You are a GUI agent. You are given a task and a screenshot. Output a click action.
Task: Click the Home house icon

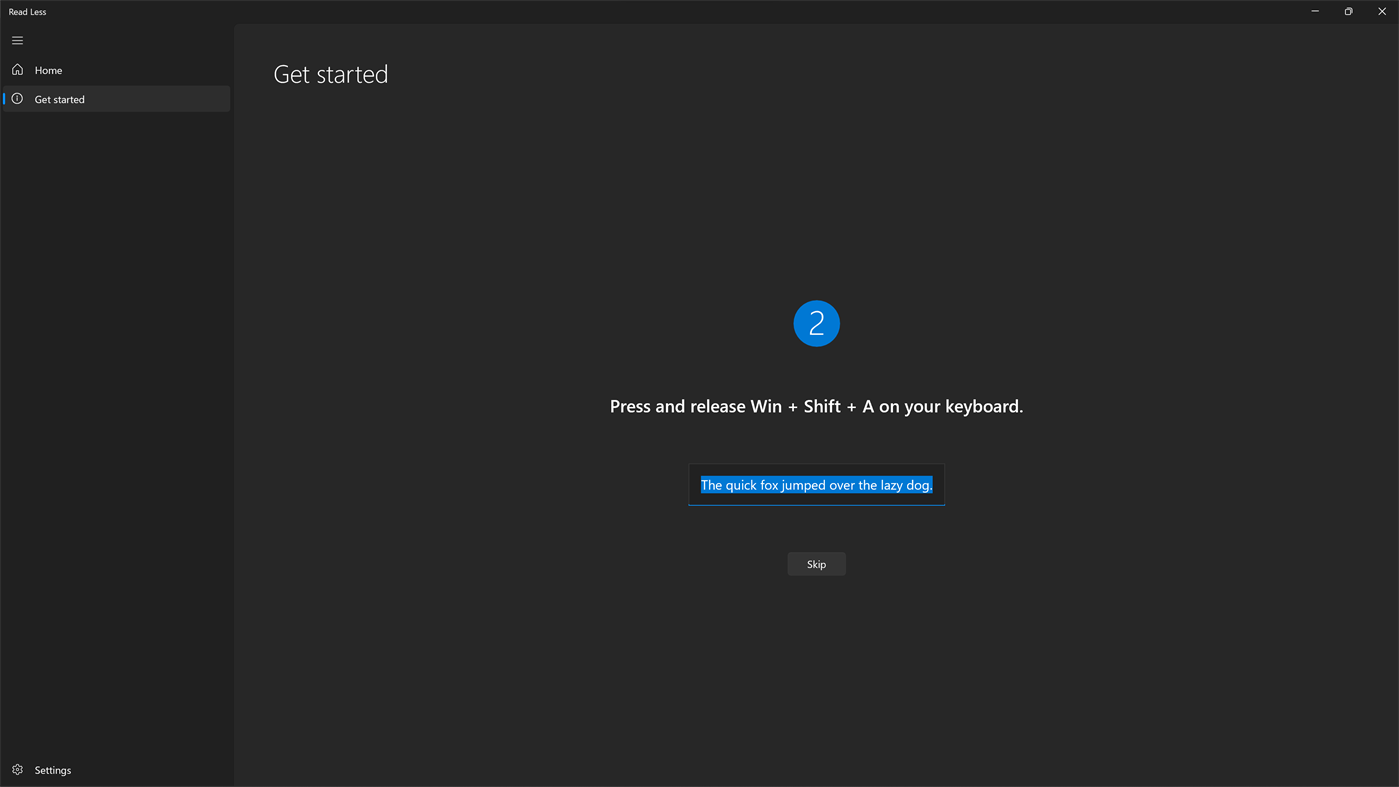point(15,68)
